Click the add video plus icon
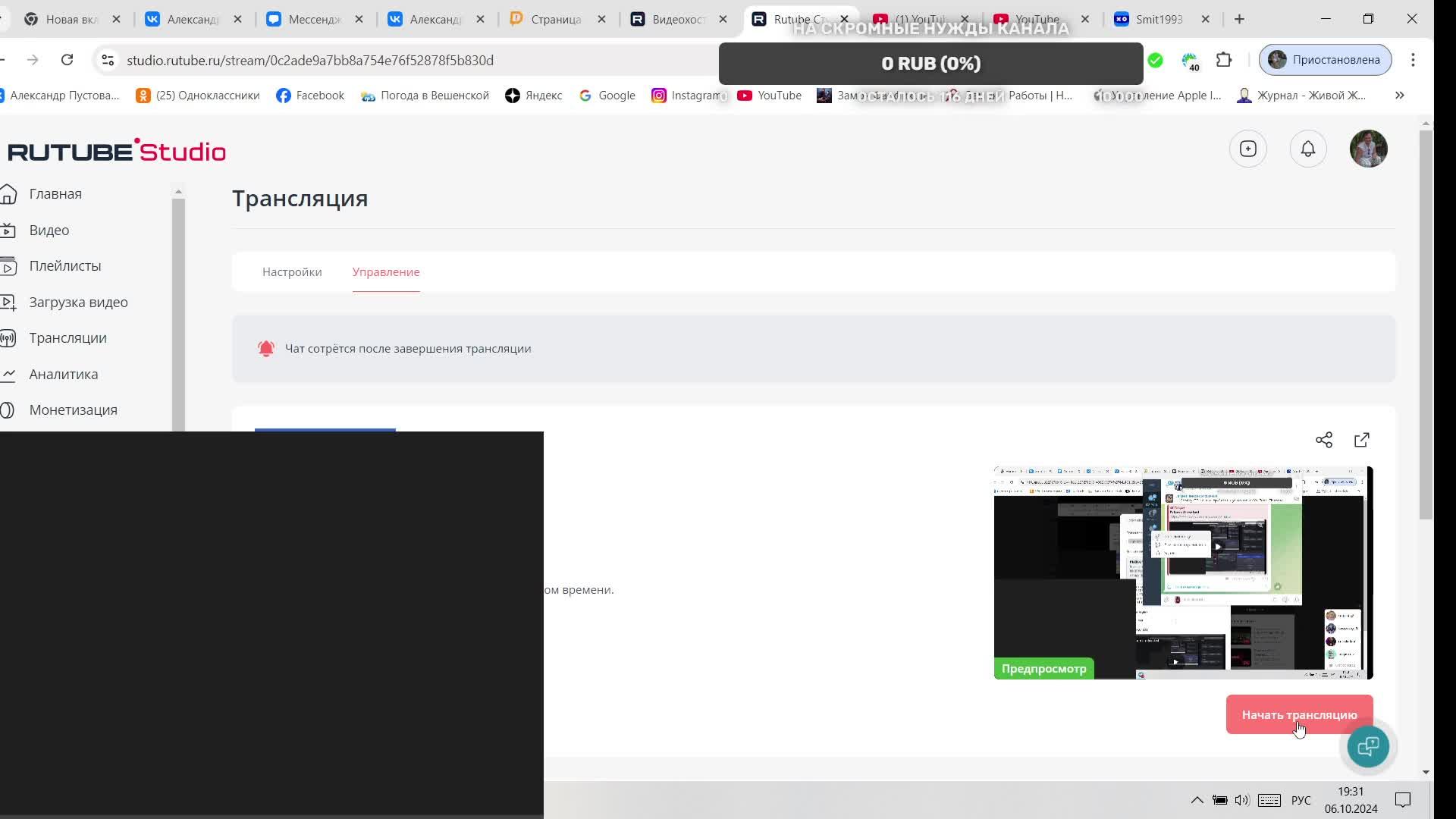This screenshot has width=1456, height=819. coord(1247,149)
